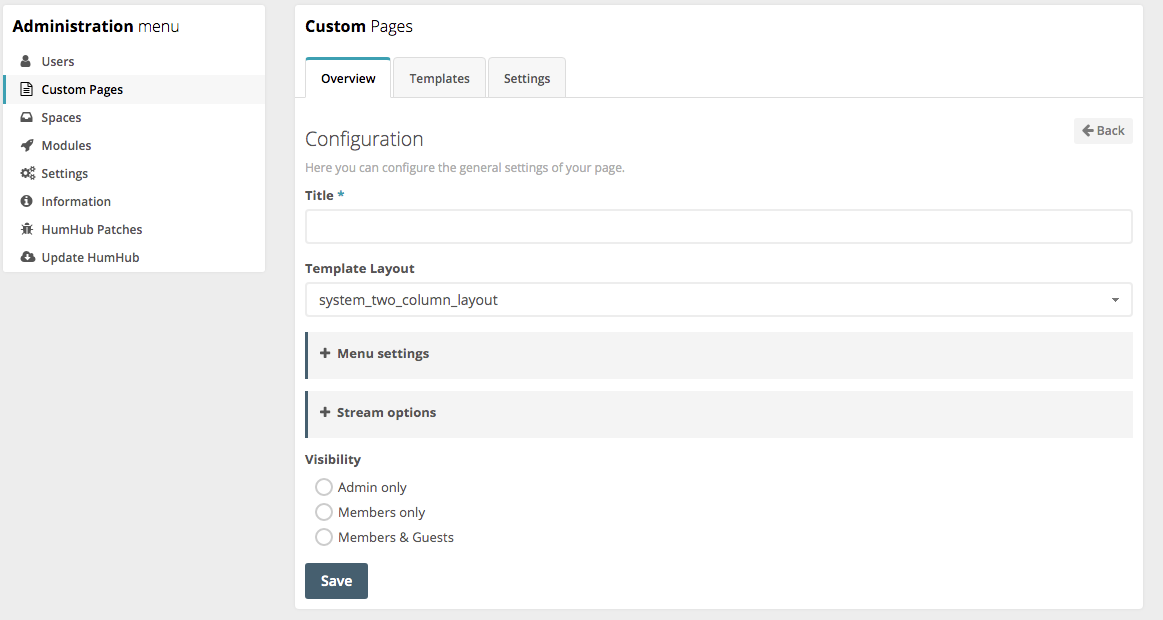Open Spaces via its sidebar icon
1163x620 pixels.
(x=27, y=117)
